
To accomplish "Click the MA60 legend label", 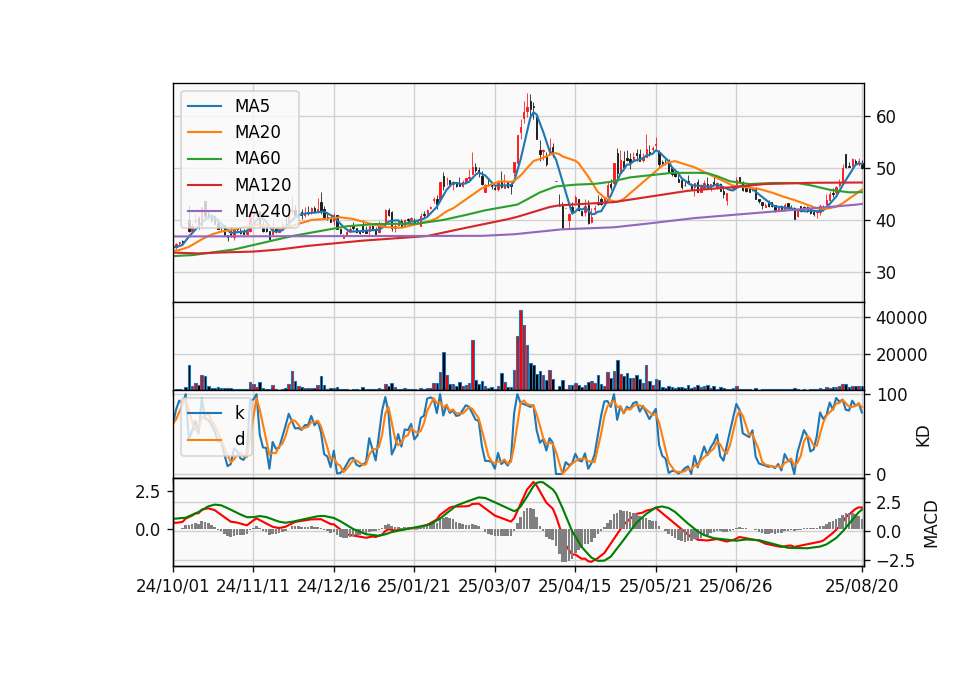I will point(257,159).
